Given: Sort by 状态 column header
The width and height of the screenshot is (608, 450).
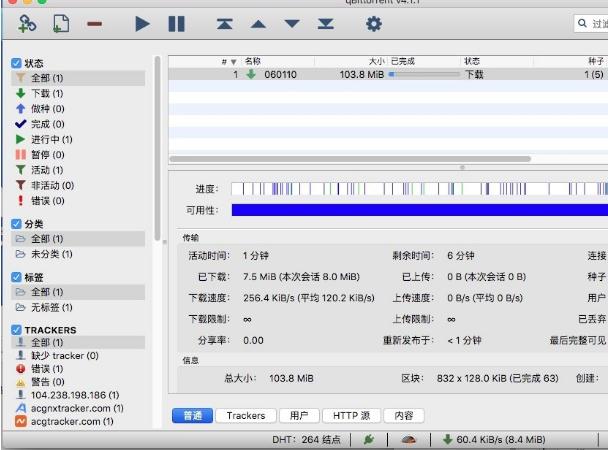Looking at the screenshot, I should pos(497,61).
